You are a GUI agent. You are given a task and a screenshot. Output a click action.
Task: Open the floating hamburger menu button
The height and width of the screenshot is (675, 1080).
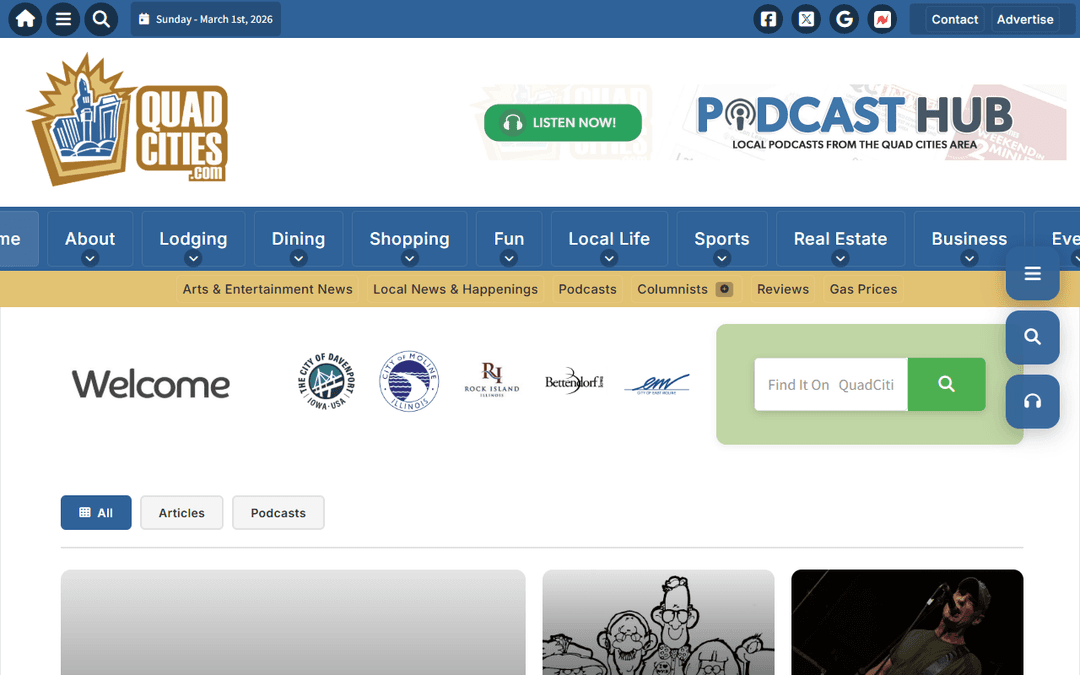coord(1032,273)
